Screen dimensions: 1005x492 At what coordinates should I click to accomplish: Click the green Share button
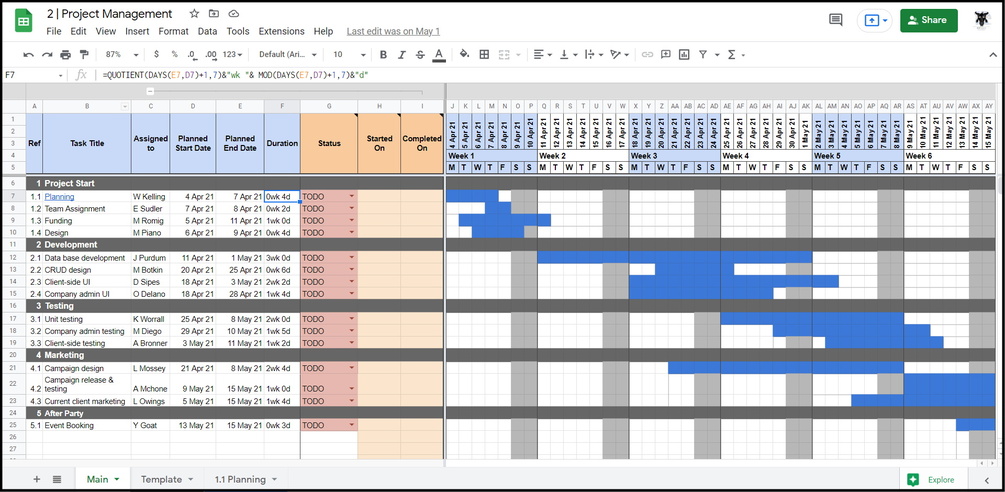pyautogui.click(x=929, y=20)
